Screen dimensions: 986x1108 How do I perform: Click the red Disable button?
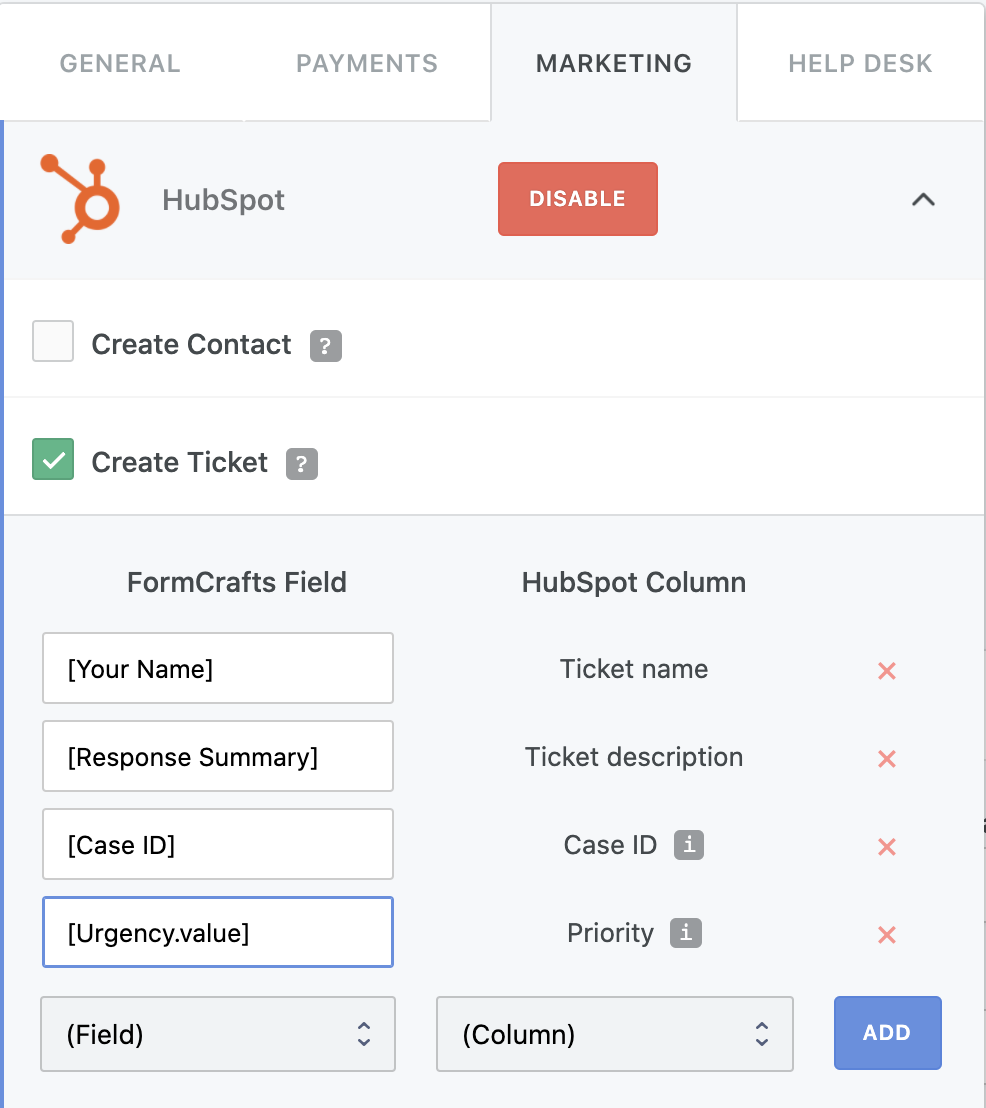pos(577,199)
